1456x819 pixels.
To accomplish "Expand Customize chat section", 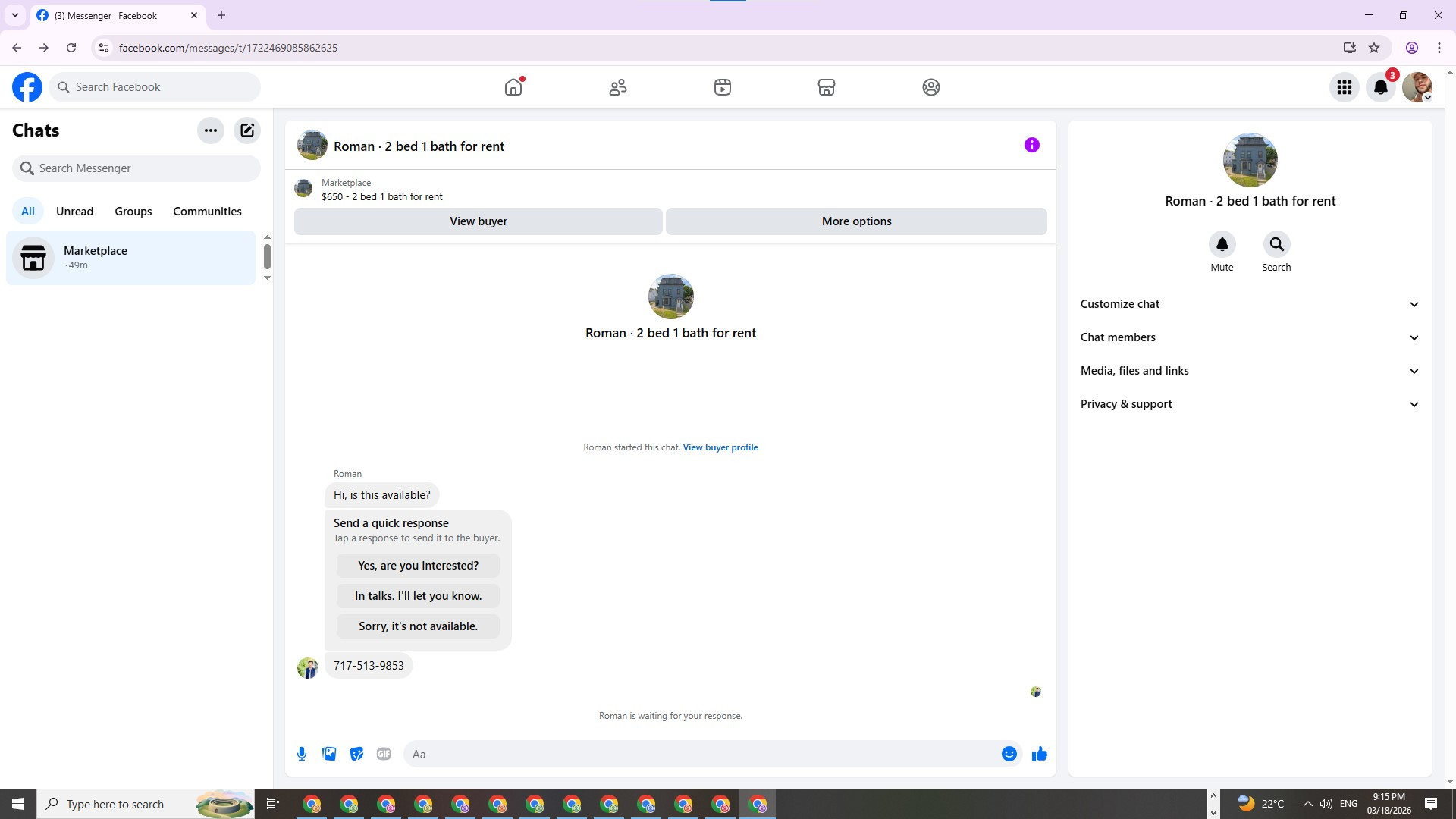I will 1250,304.
